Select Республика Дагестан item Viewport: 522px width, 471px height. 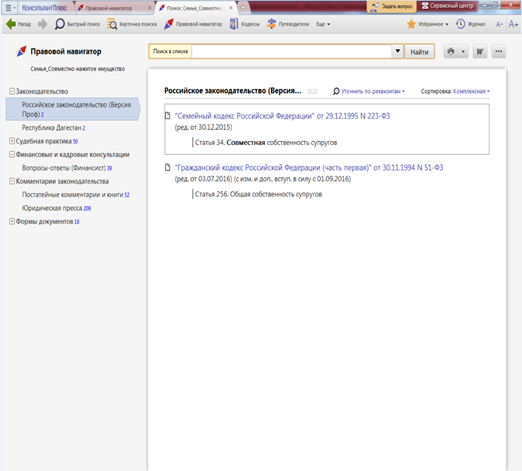coord(53,128)
